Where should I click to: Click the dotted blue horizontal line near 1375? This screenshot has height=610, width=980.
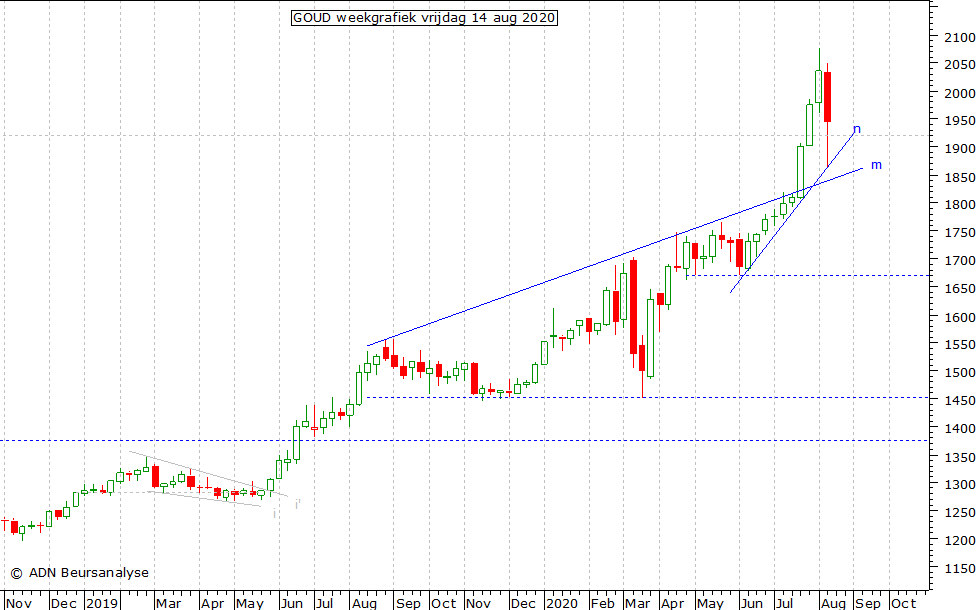[x=464, y=441]
